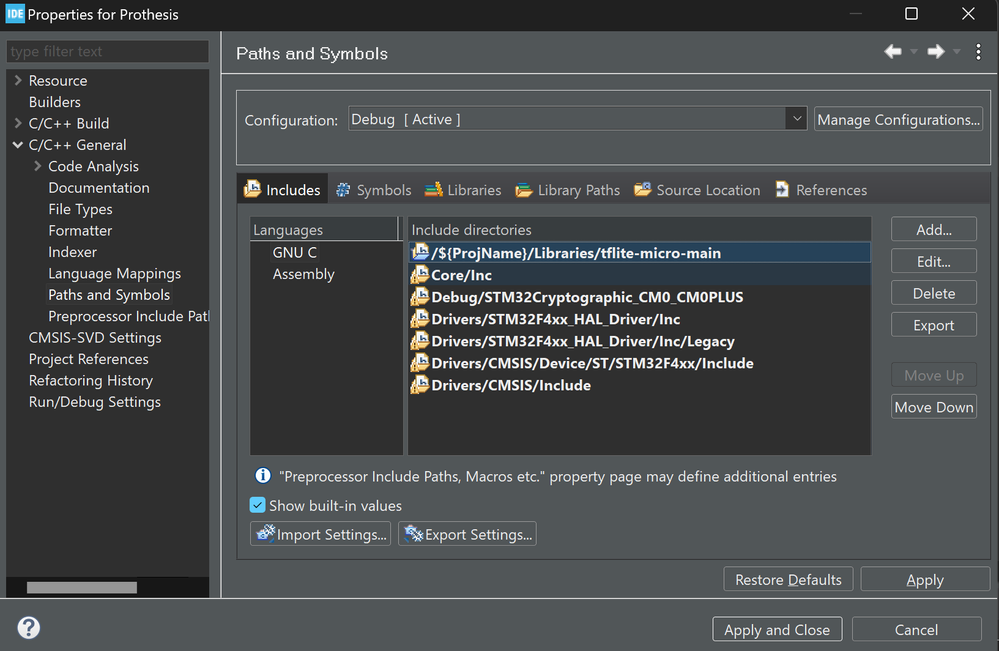
Task: Switch to the Library Paths tab
Action: click(x=567, y=190)
